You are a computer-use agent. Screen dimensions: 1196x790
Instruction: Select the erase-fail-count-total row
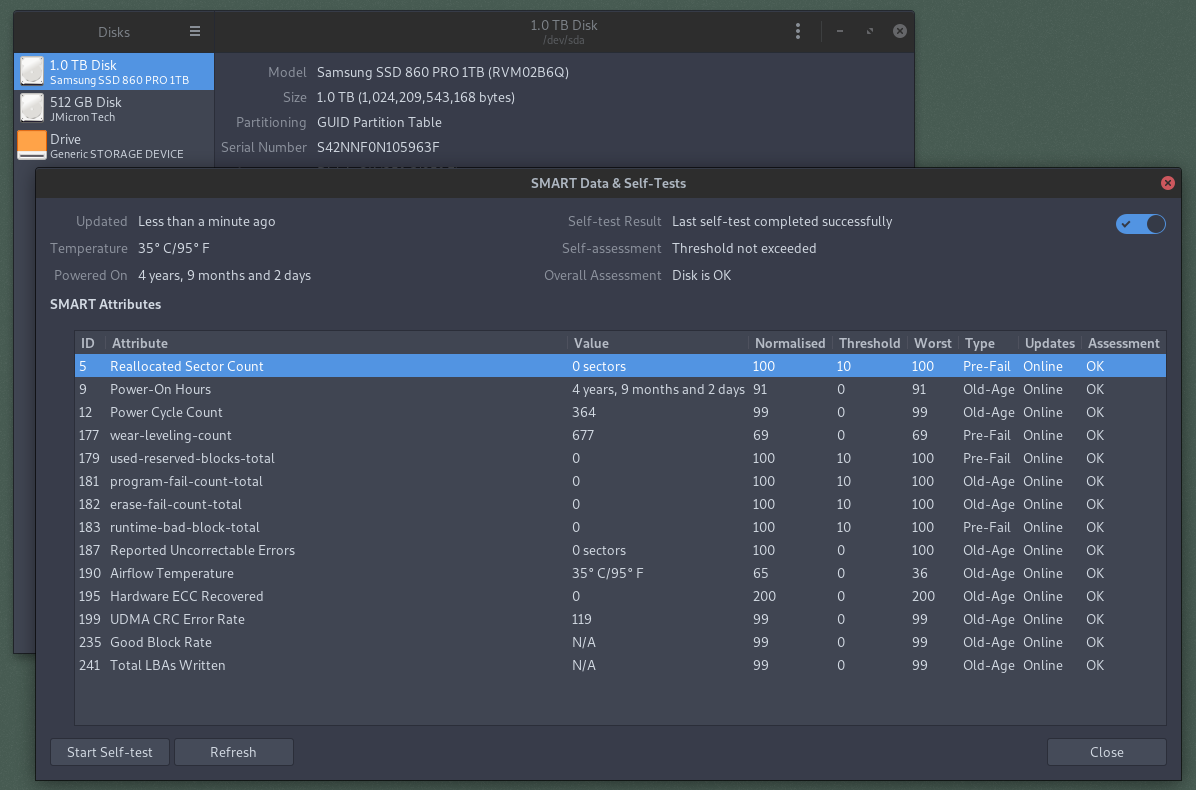pos(620,504)
